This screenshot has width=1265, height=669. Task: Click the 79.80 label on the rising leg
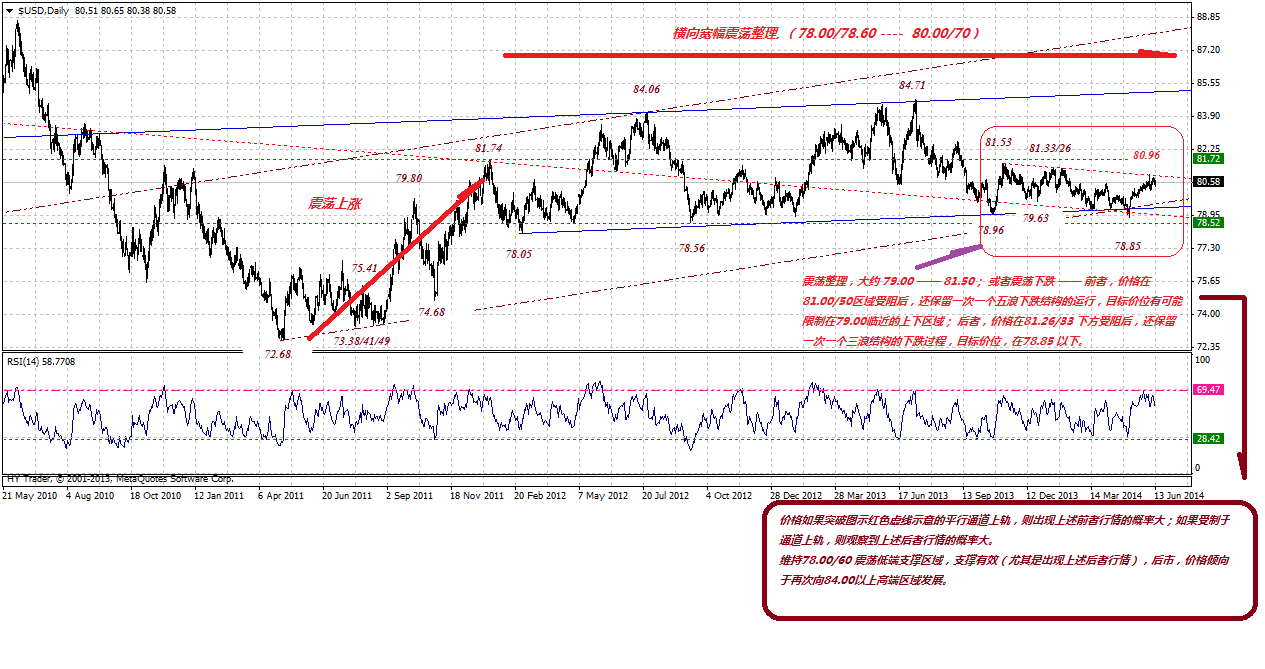(408, 177)
